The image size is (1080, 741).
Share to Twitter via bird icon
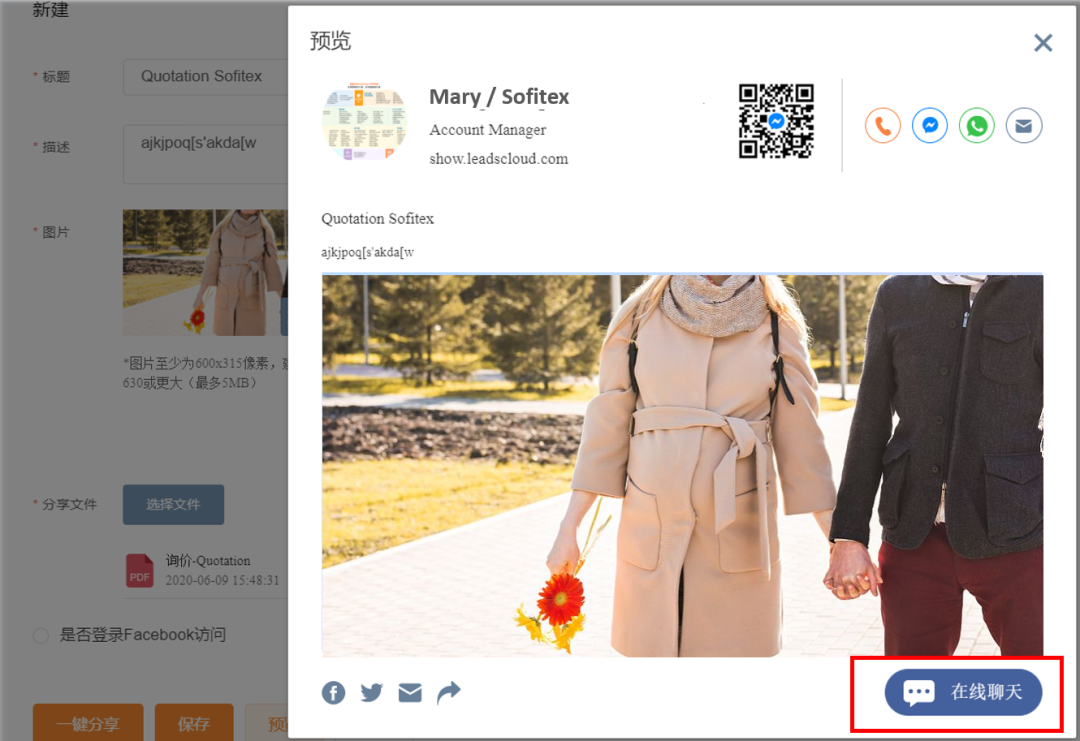point(371,692)
